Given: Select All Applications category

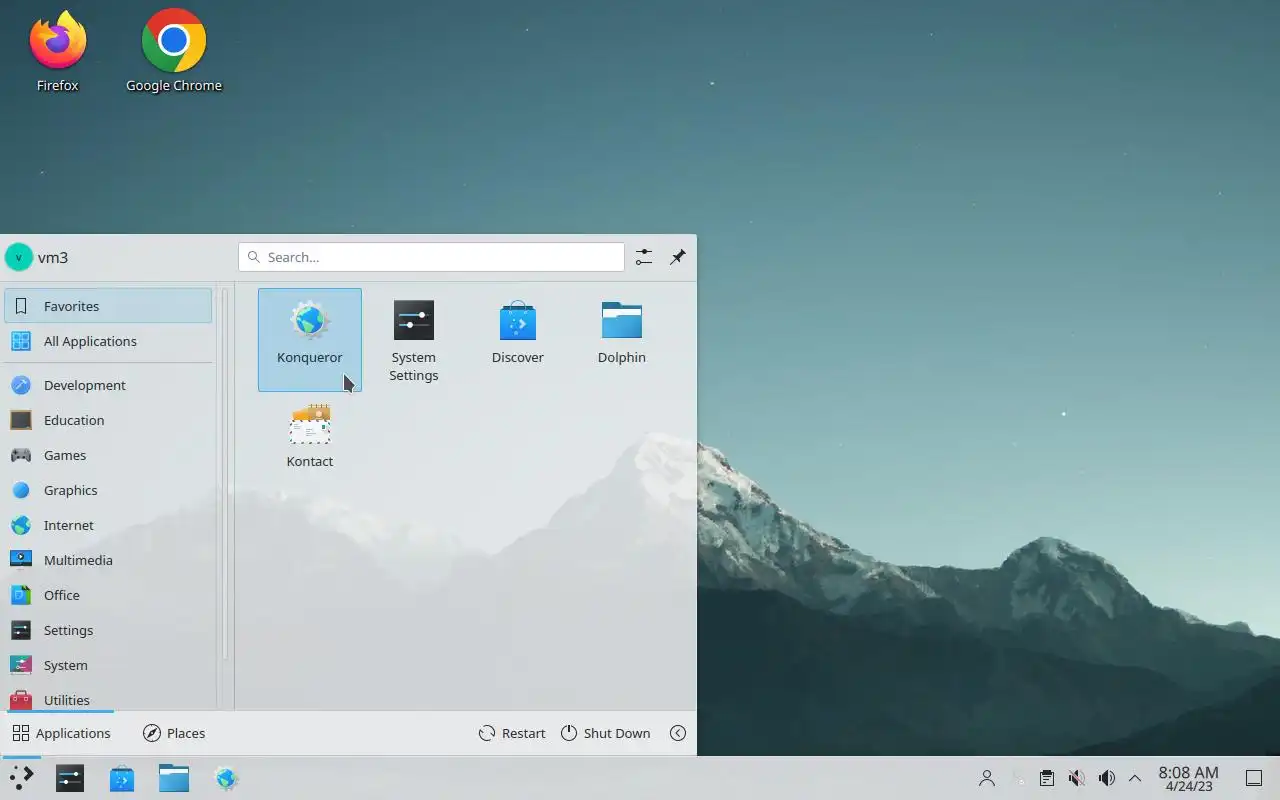Looking at the screenshot, I should click(x=108, y=341).
